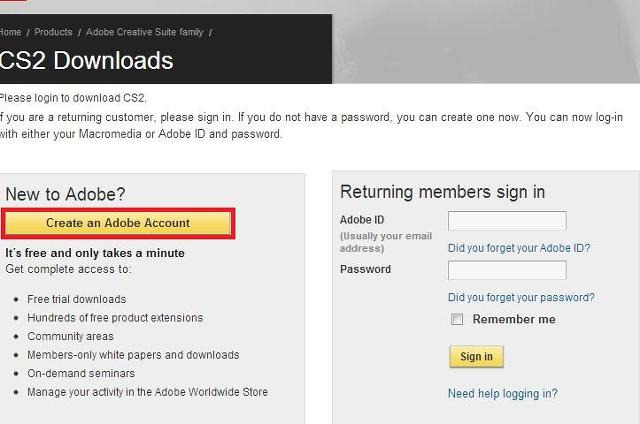Open the 'Did you forget your Adobe ID?' link
The width and height of the screenshot is (640, 424).
[x=519, y=248]
